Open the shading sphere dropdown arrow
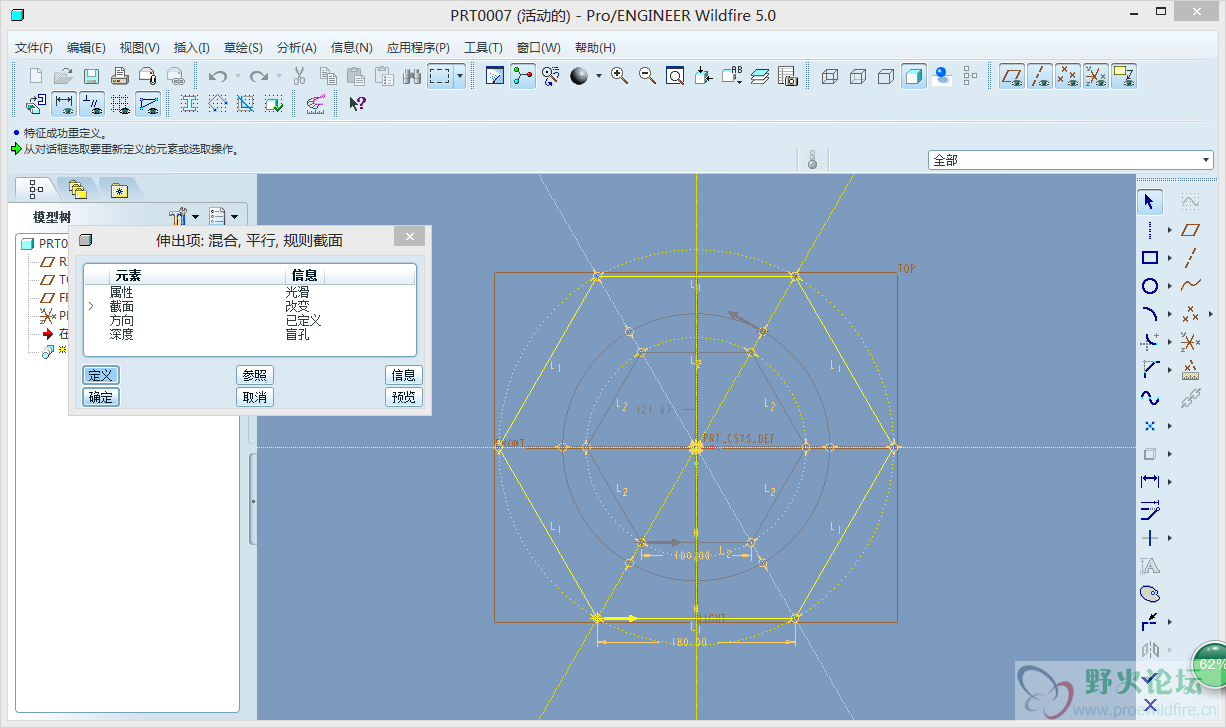The height and width of the screenshot is (728, 1226). tap(598, 76)
